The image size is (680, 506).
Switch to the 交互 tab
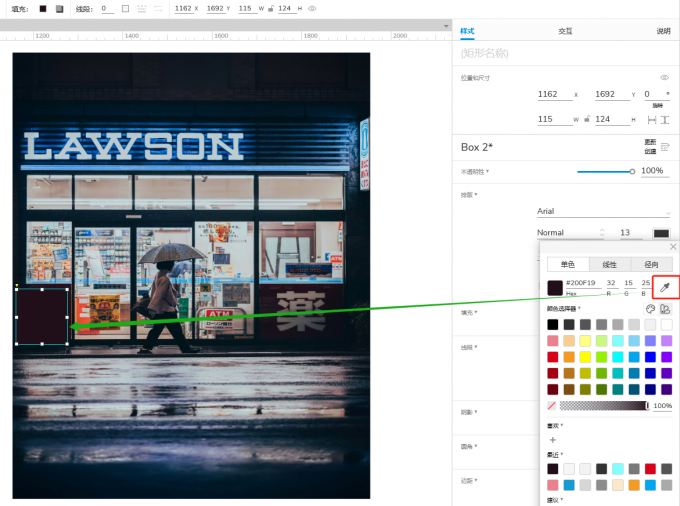click(x=565, y=31)
